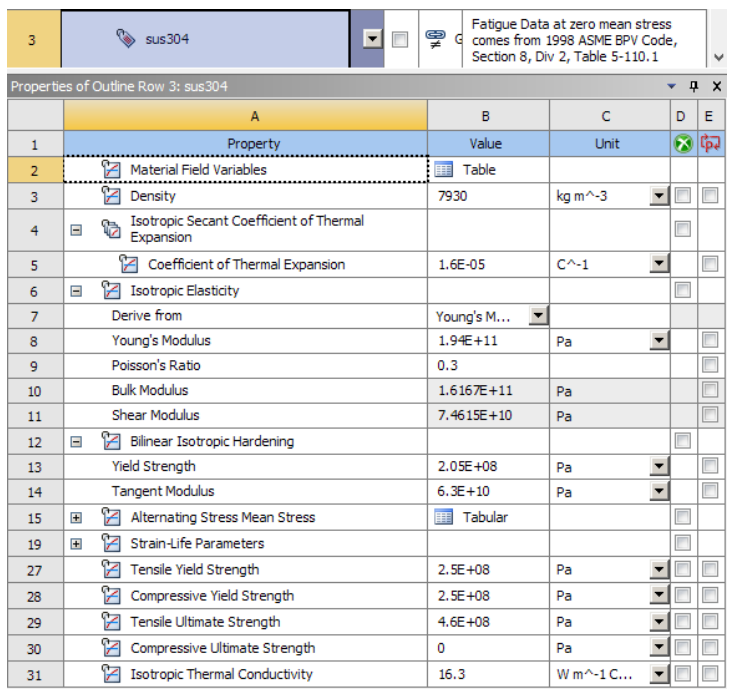The height and width of the screenshot is (697, 735).
Task: Select column B header
Action: tap(488, 116)
